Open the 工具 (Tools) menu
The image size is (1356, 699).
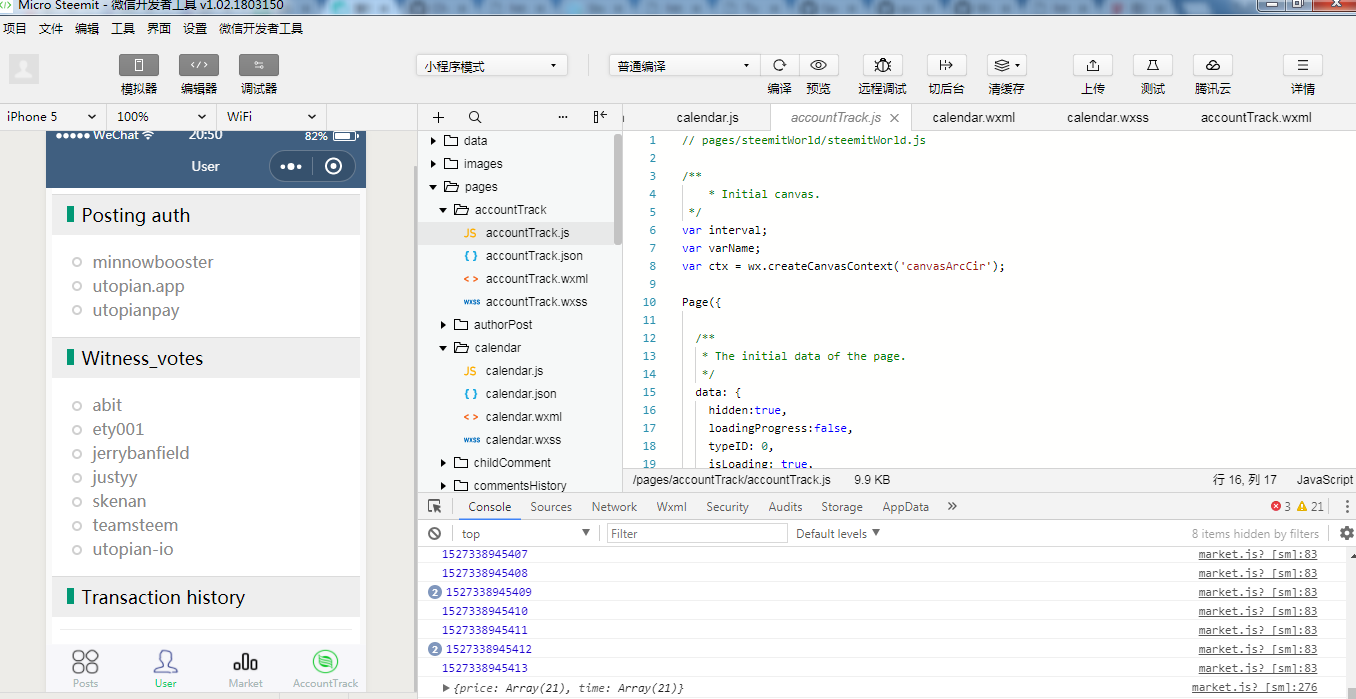[123, 29]
